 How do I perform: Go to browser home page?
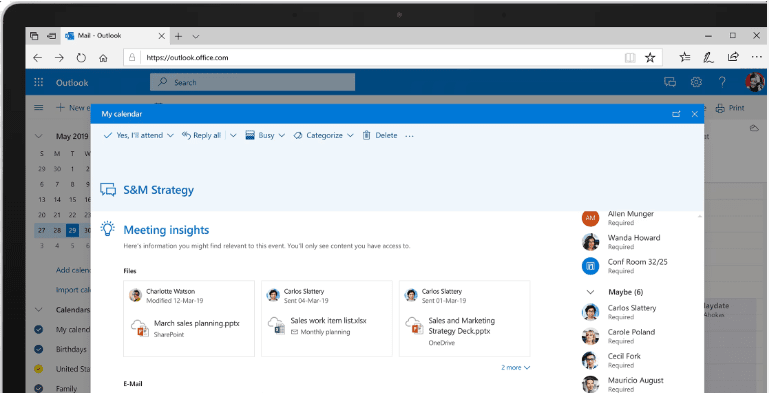[103, 58]
